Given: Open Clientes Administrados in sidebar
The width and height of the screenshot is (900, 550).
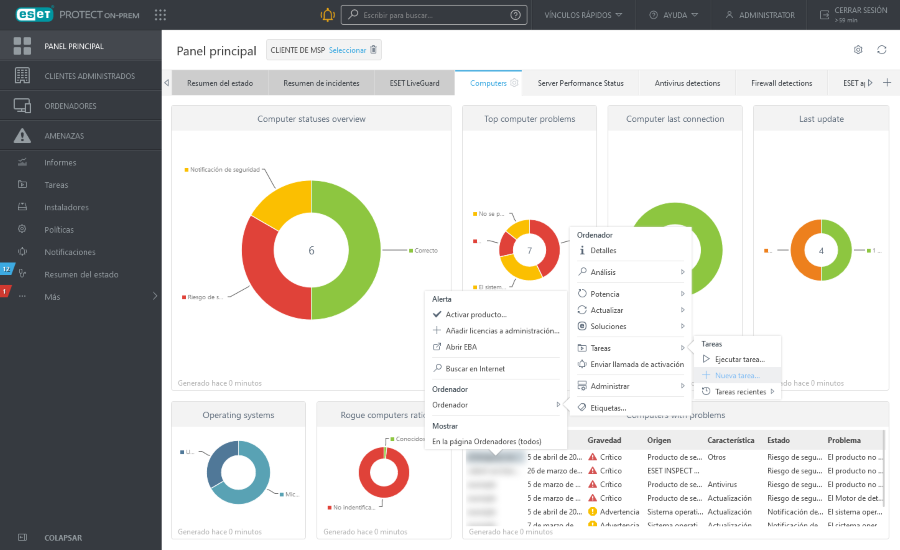Looking at the screenshot, I should tap(81, 76).
